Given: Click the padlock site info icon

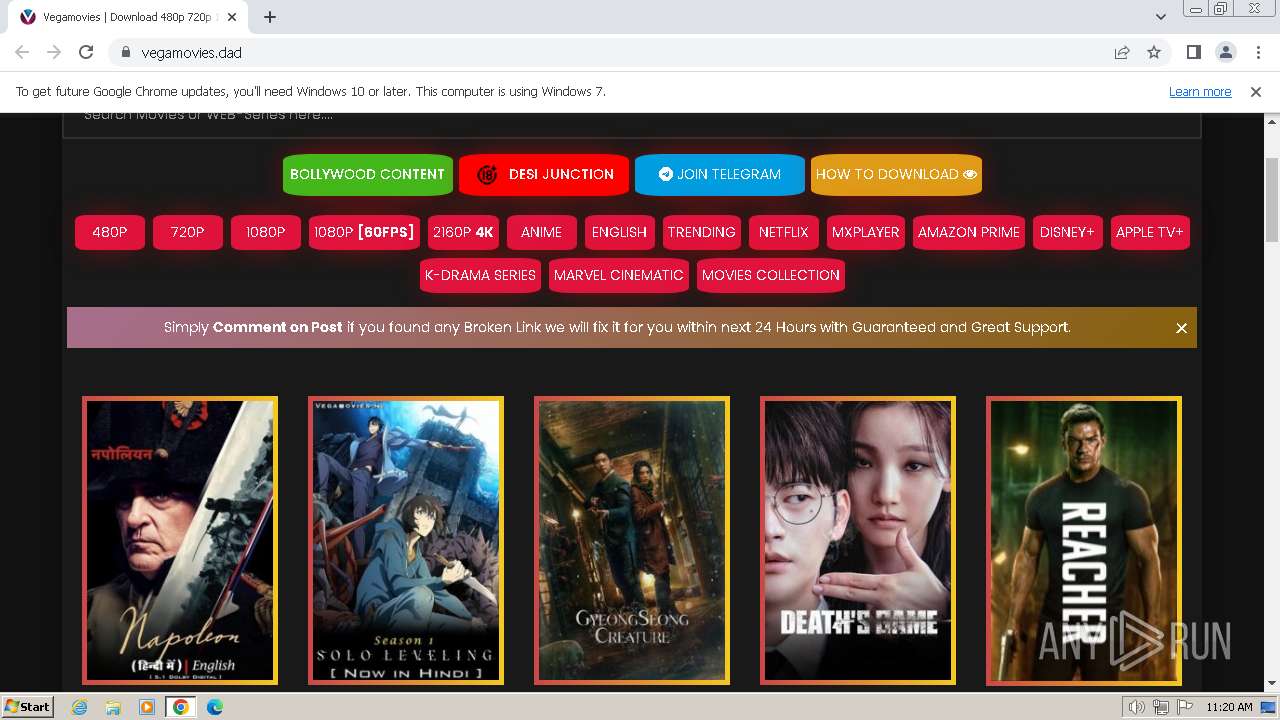Looking at the screenshot, I should (x=125, y=52).
